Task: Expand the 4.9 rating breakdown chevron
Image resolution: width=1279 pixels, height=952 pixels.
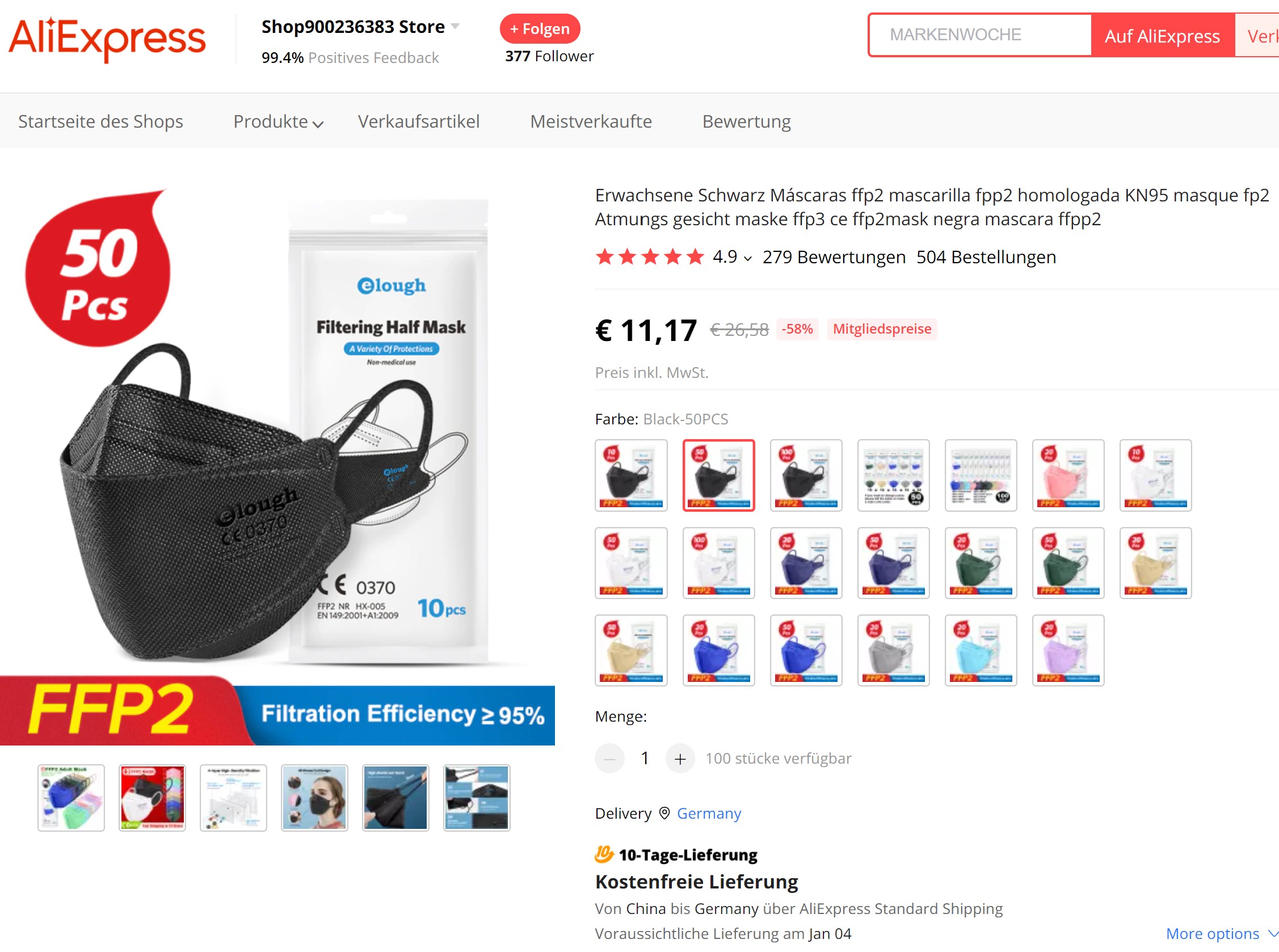Action: pyautogui.click(x=747, y=259)
